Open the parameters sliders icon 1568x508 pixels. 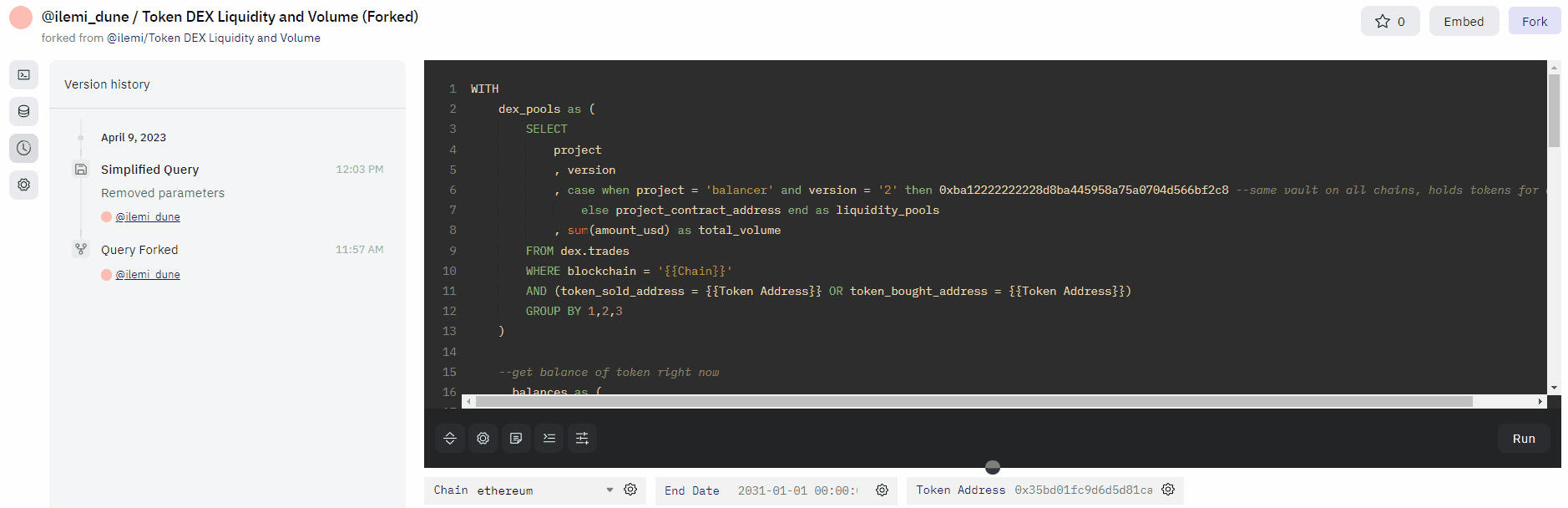pos(582,438)
